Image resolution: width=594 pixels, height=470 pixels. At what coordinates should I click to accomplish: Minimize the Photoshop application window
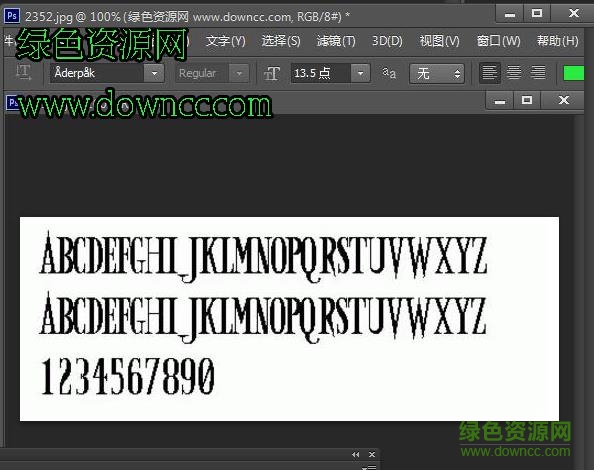[x=510, y=14]
